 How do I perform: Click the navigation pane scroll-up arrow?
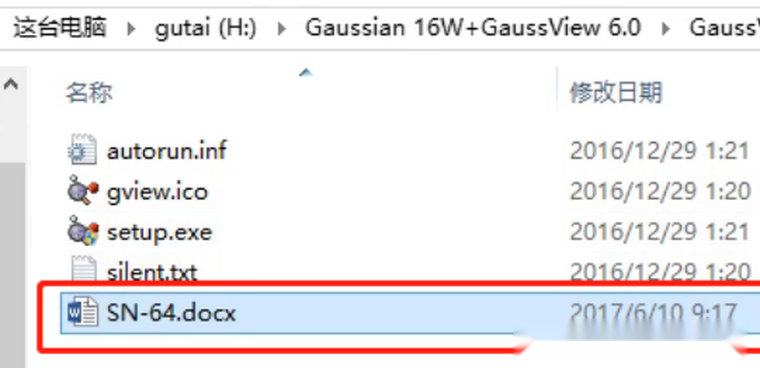pyautogui.click(x=11, y=85)
